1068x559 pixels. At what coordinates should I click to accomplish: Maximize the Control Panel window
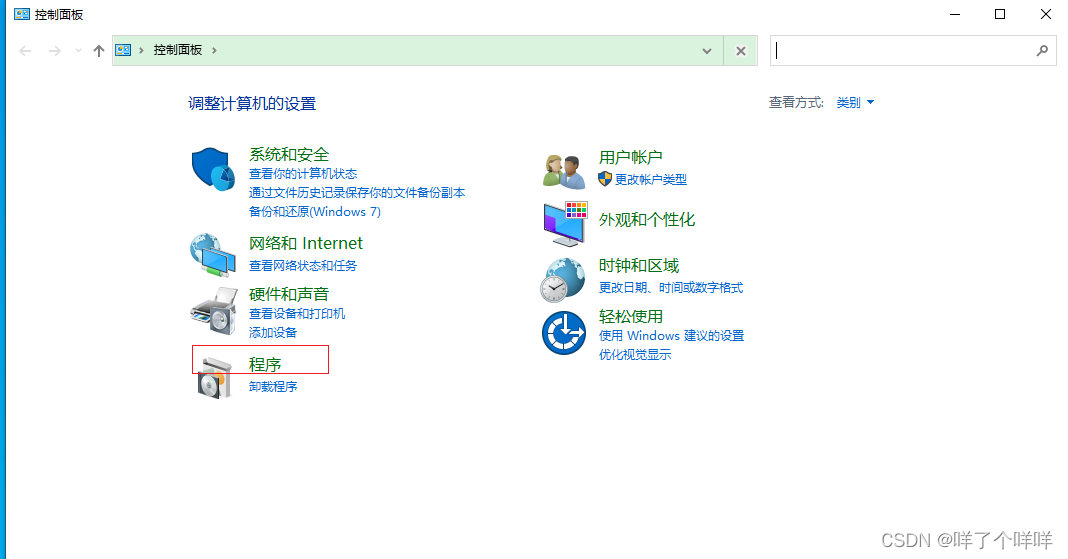coord(1000,14)
